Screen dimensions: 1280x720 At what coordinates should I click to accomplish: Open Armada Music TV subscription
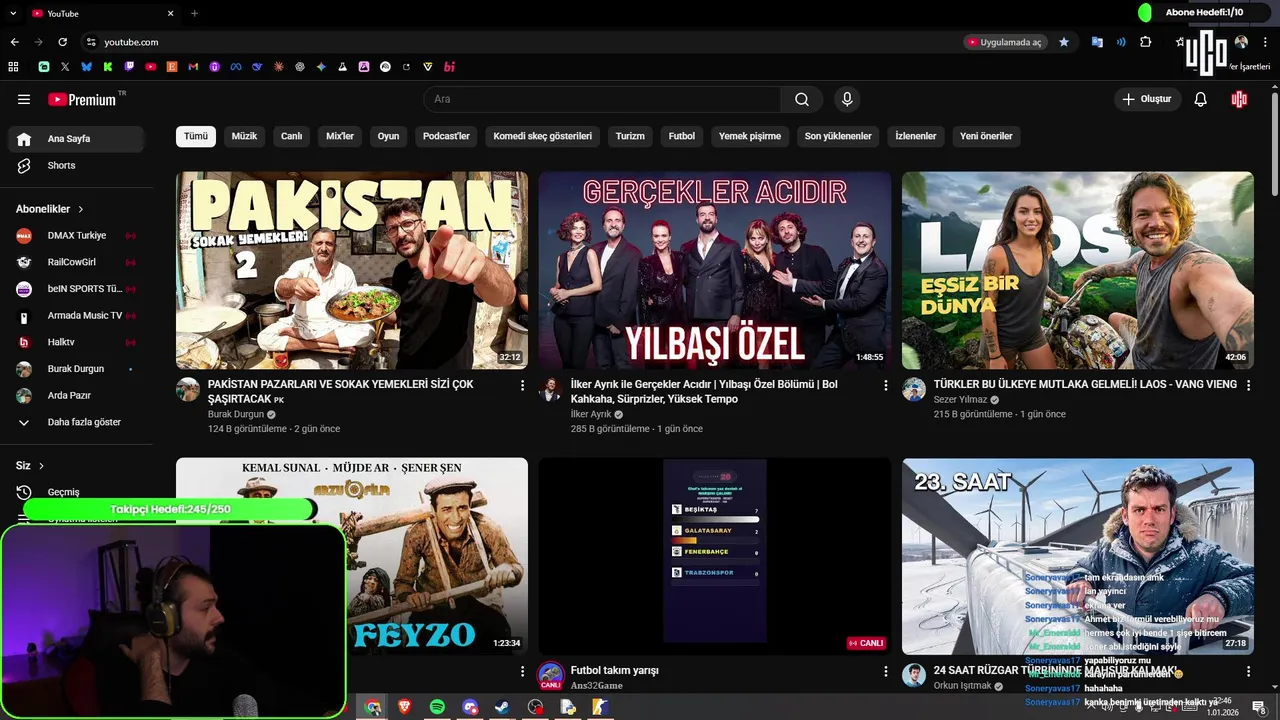(76, 316)
